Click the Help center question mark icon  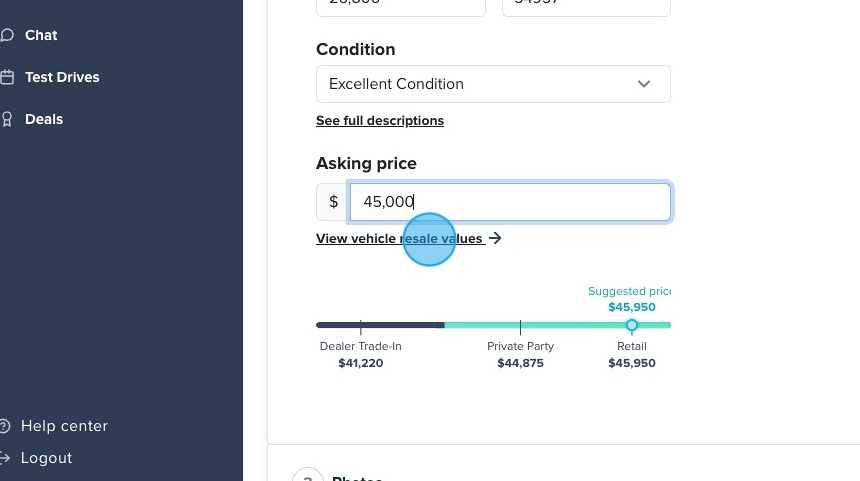6,426
